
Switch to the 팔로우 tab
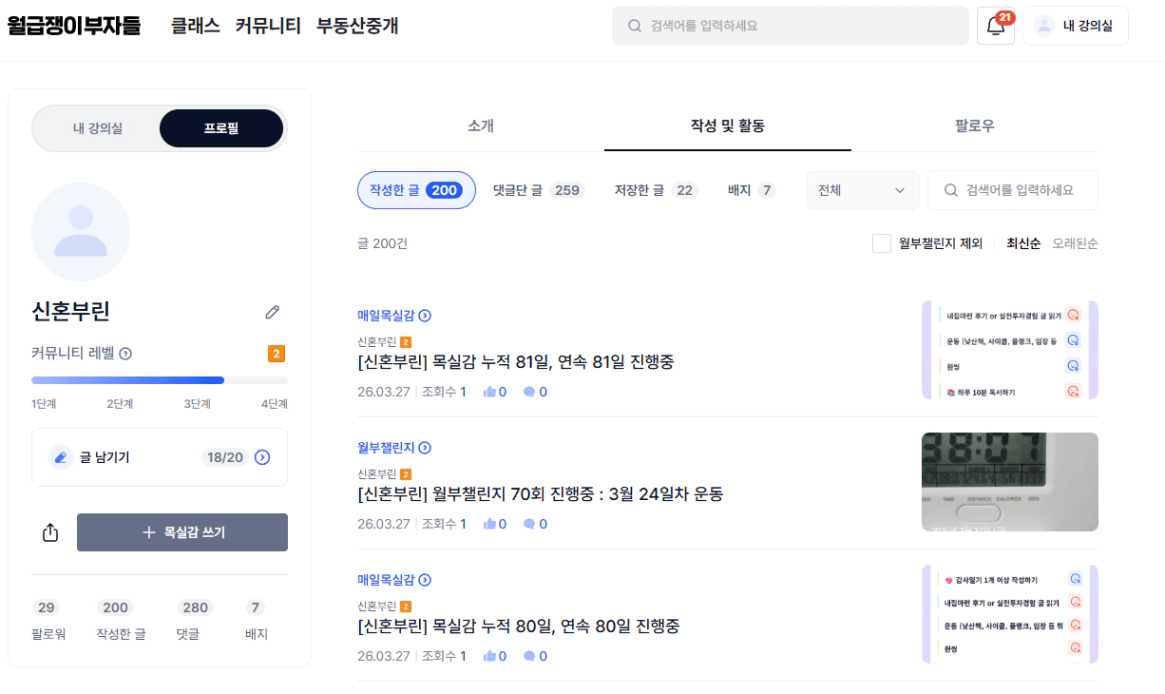974,126
